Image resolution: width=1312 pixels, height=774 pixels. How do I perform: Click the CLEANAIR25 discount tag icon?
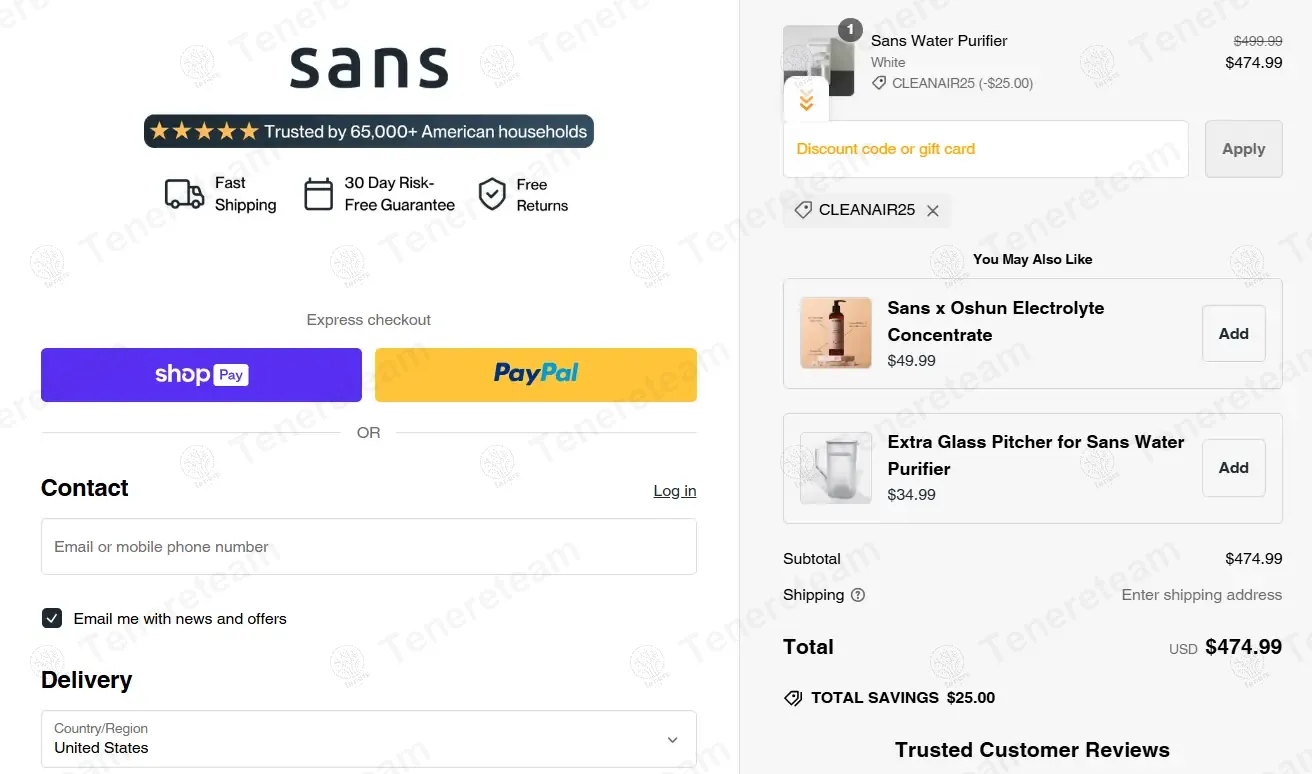(x=803, y=210)
